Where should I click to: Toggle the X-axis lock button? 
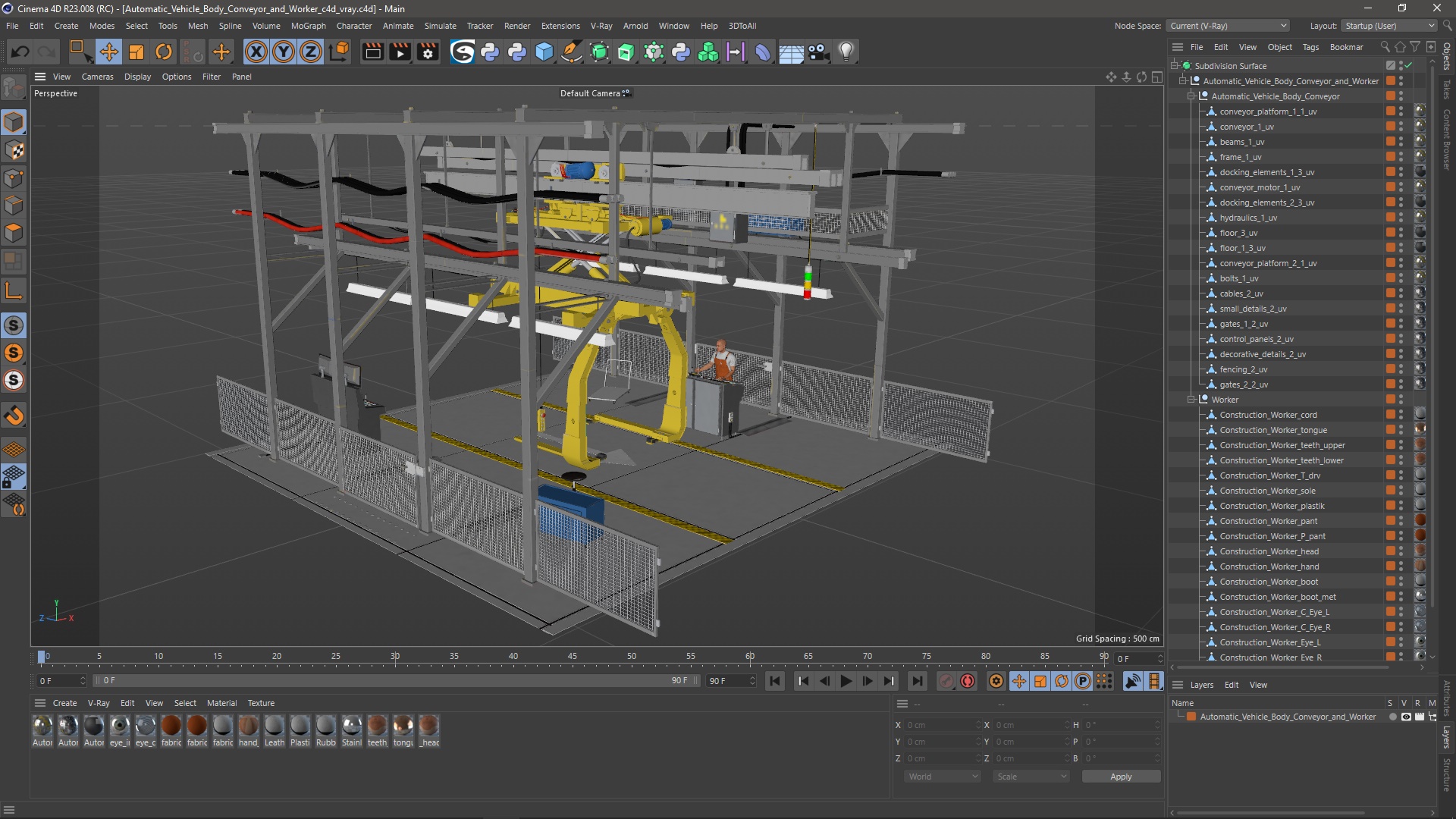(x=256, y=52)
